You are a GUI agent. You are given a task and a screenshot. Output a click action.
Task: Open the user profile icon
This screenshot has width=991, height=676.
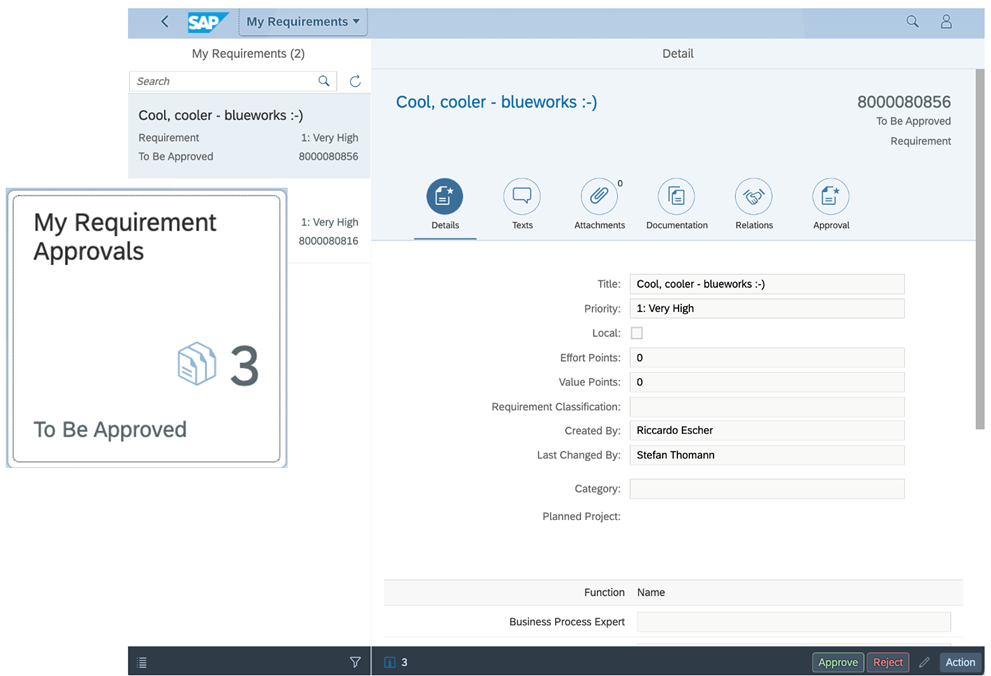click(x=945, y=22)
